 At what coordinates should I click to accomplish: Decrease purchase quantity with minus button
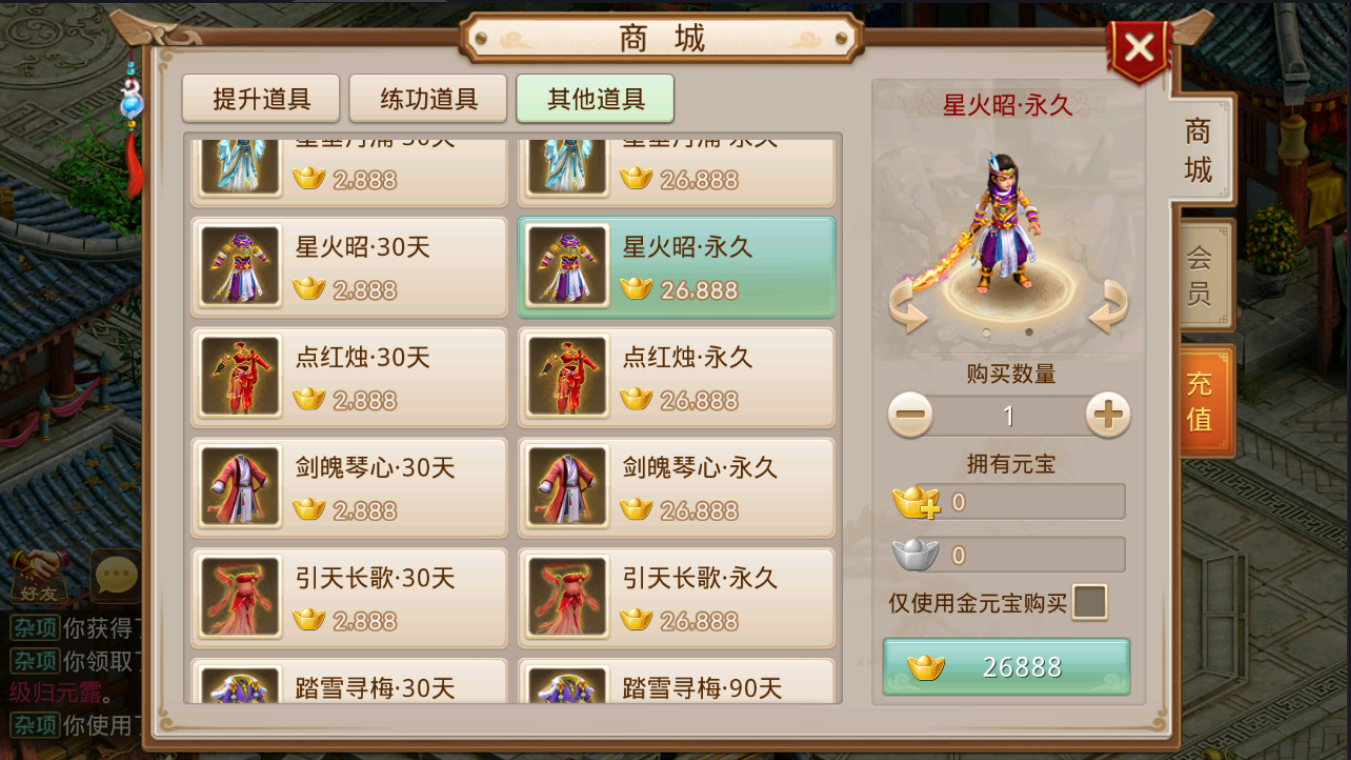pyautogui.click(x=910, y=415)
